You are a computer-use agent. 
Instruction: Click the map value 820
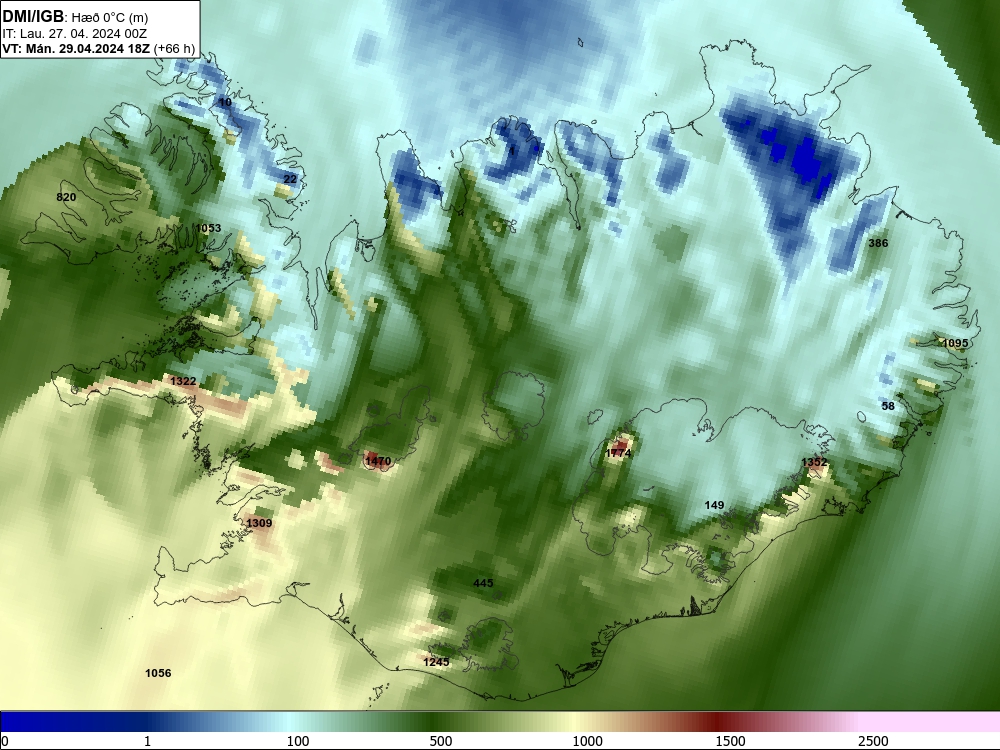(x=66, y=197)
